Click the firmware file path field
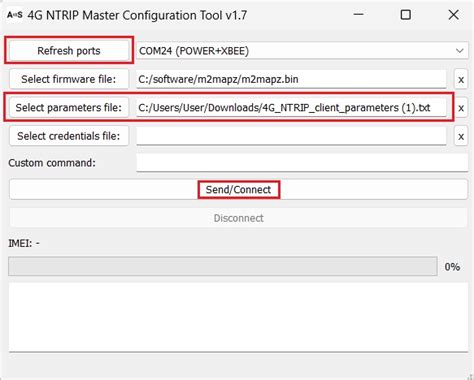The height and width of the screenshot is (380, 474). pyautogui.click(x=291, y=79)
